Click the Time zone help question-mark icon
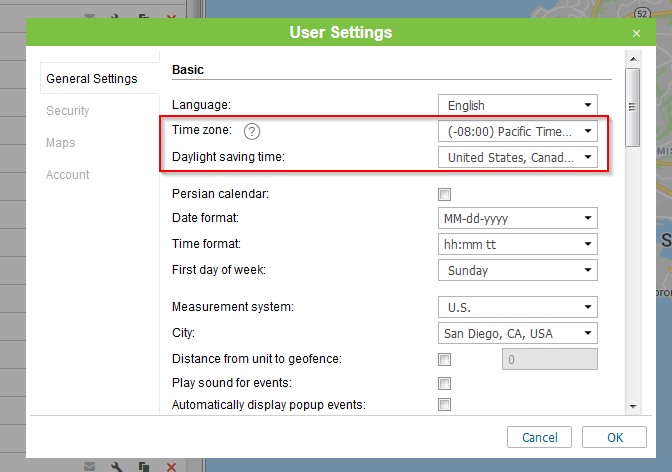672x472 pixels. (x=252, y=131)
